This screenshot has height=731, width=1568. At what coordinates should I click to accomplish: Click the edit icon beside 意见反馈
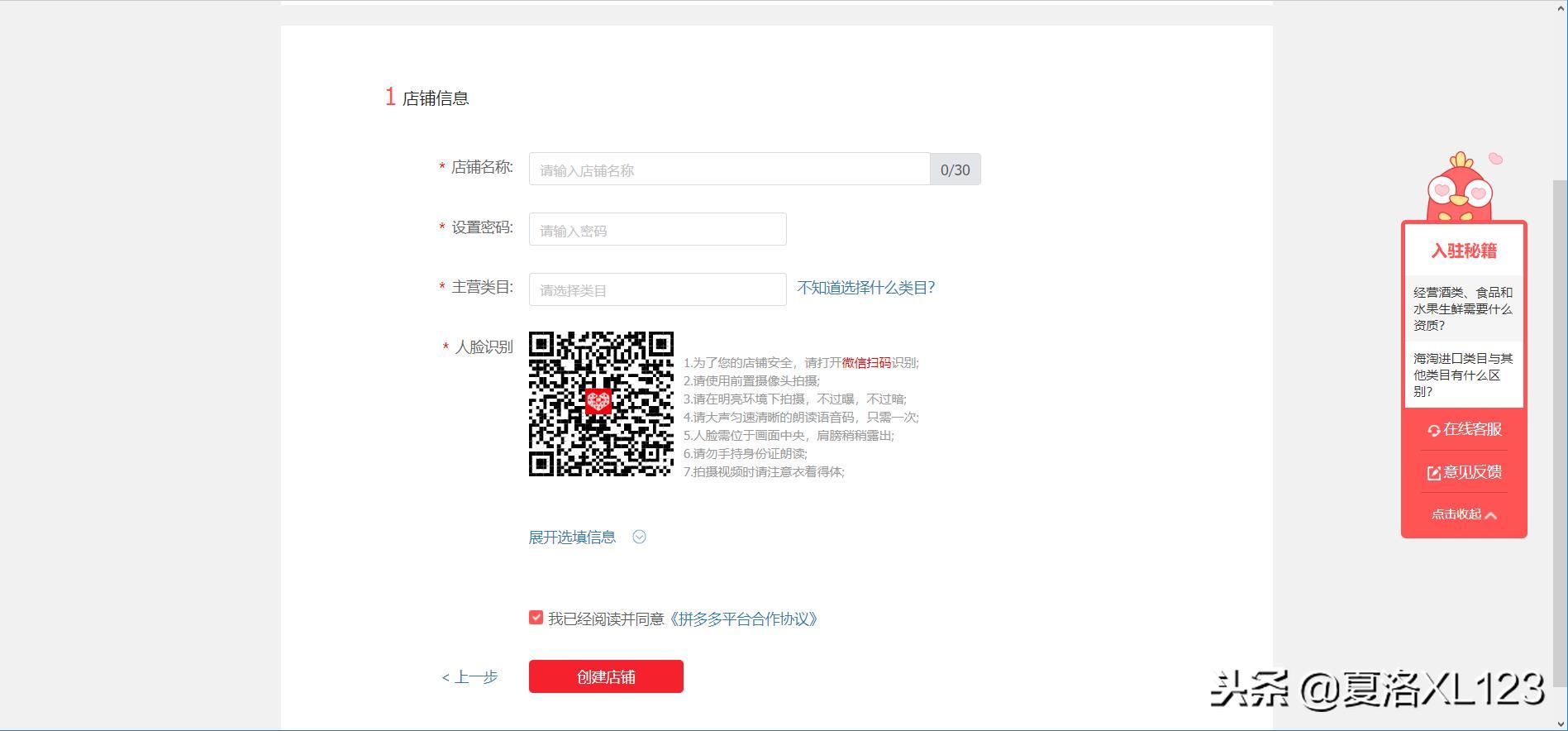[x=1434, y=473]
